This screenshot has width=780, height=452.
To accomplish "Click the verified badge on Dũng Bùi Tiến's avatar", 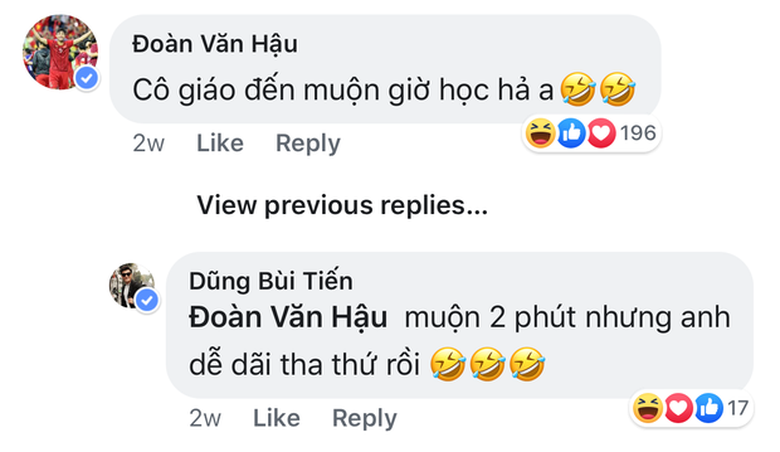I will (147, 300).
